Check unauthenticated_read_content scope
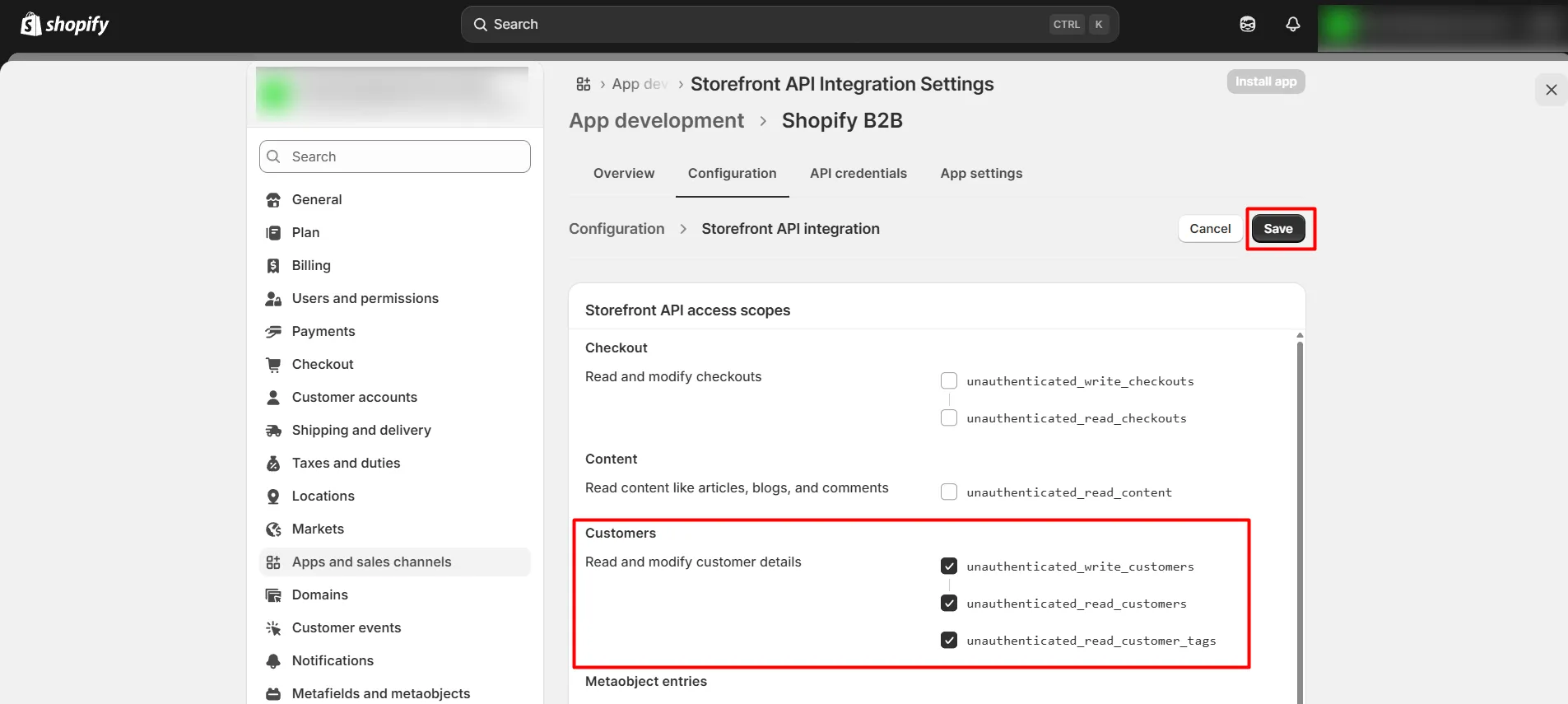Viewport: 1568px width, 704px height. [949, 492]
